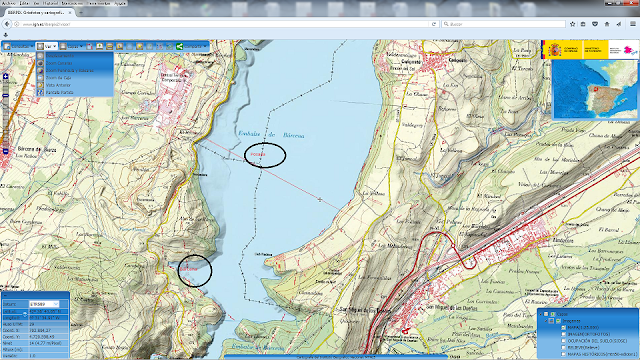
Task: Open the Datum ETRS89 combo box
Action: (44, 304)
